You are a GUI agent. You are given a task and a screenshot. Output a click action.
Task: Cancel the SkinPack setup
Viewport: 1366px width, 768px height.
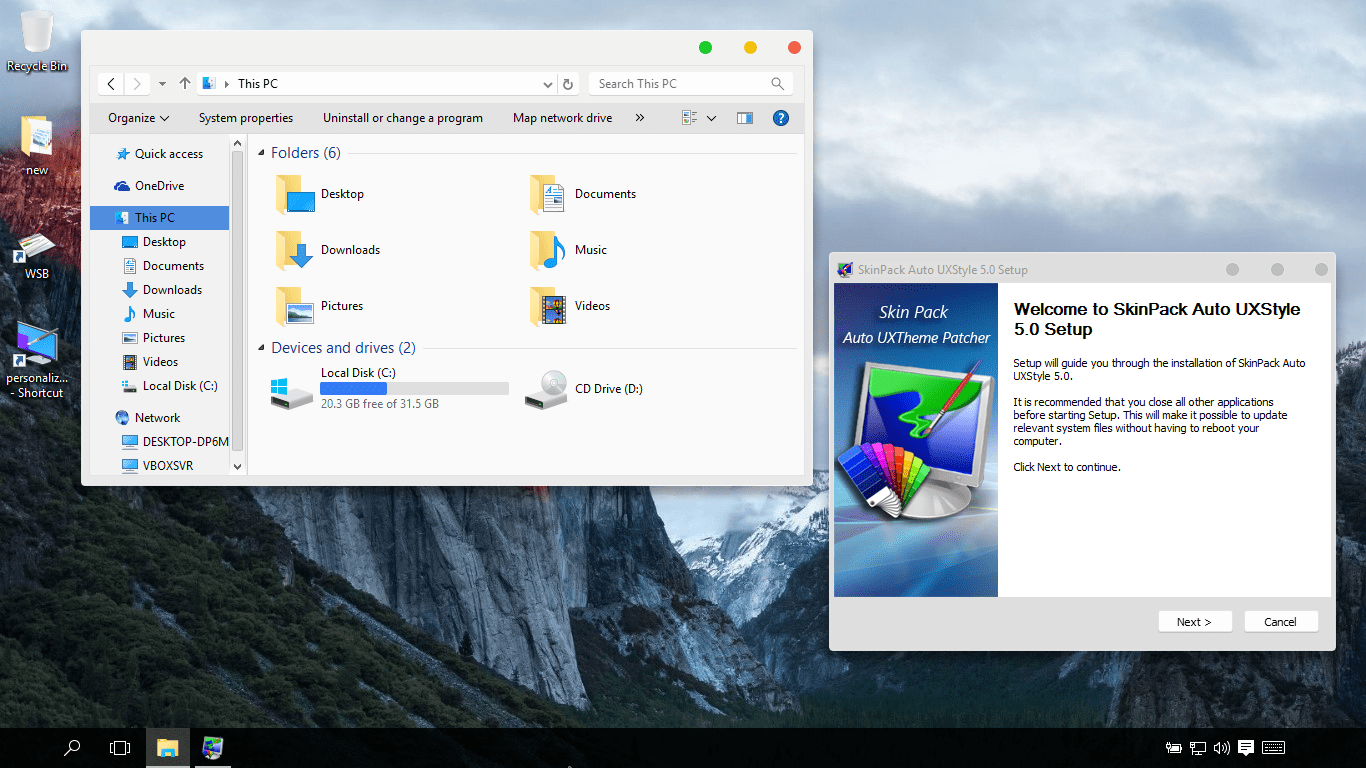coord(1281,622)
